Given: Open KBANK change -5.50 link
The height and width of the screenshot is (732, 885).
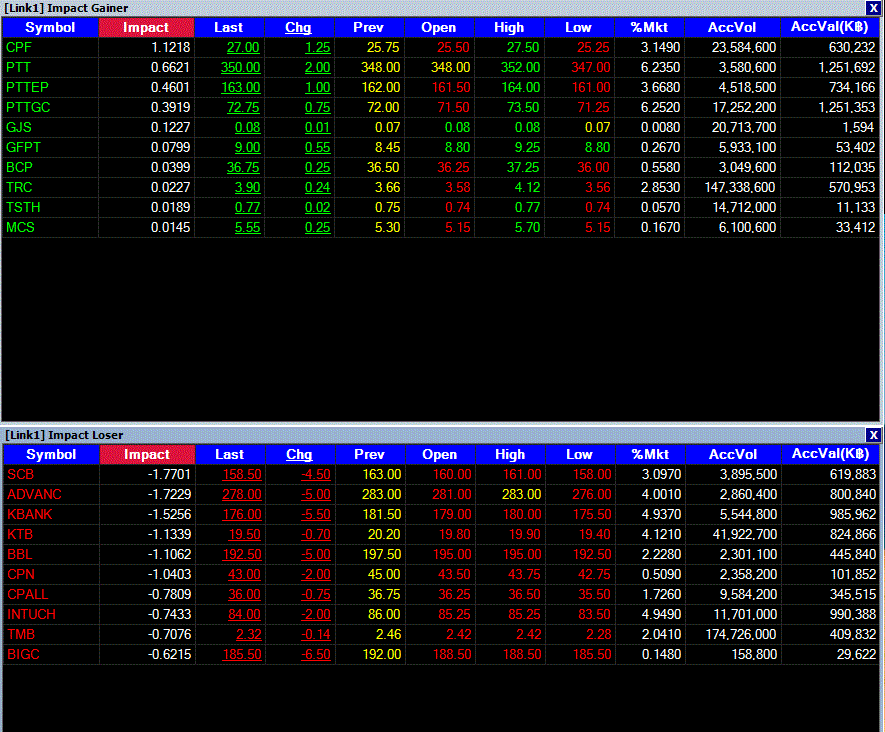Looking at the screenshot, I should (x=316, y=515).
